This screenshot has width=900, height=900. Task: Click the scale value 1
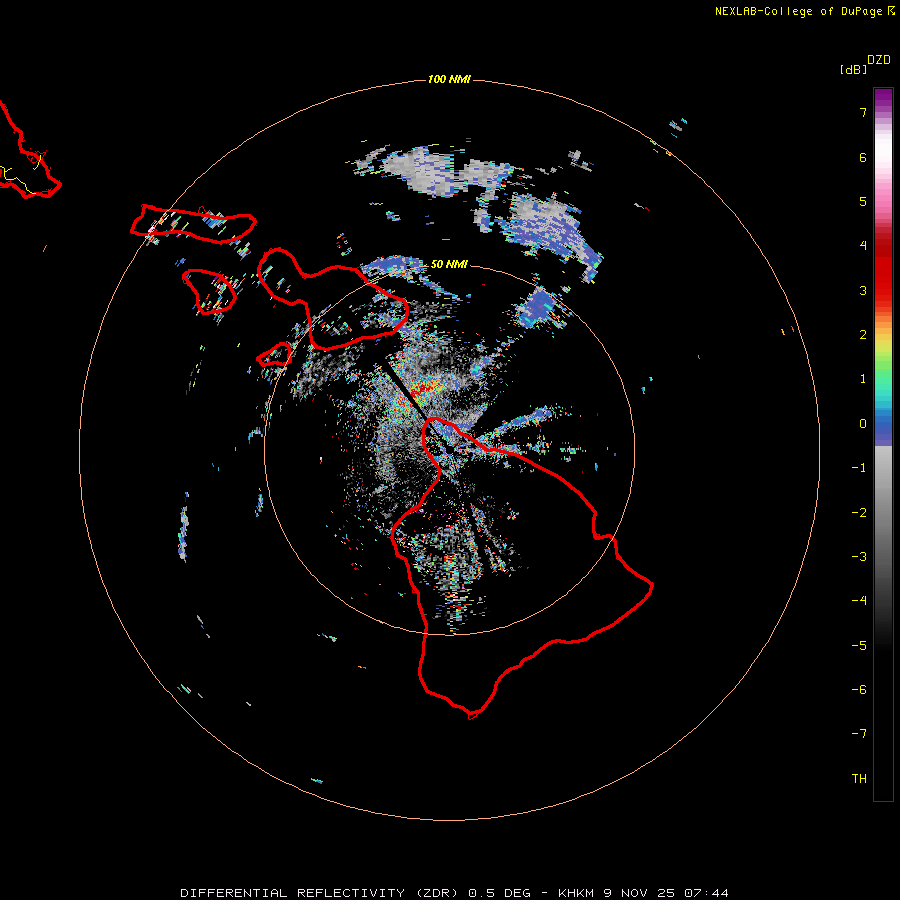(863, 379)
